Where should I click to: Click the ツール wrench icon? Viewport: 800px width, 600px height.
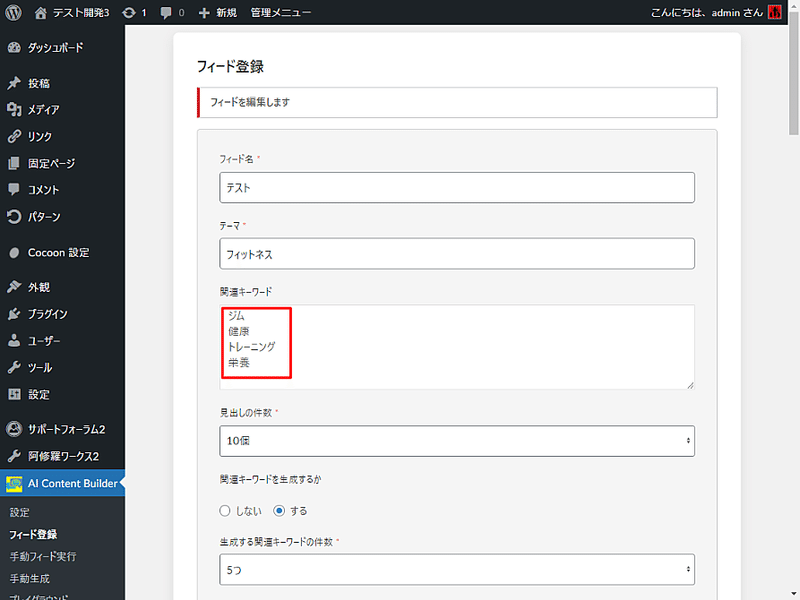14,367
